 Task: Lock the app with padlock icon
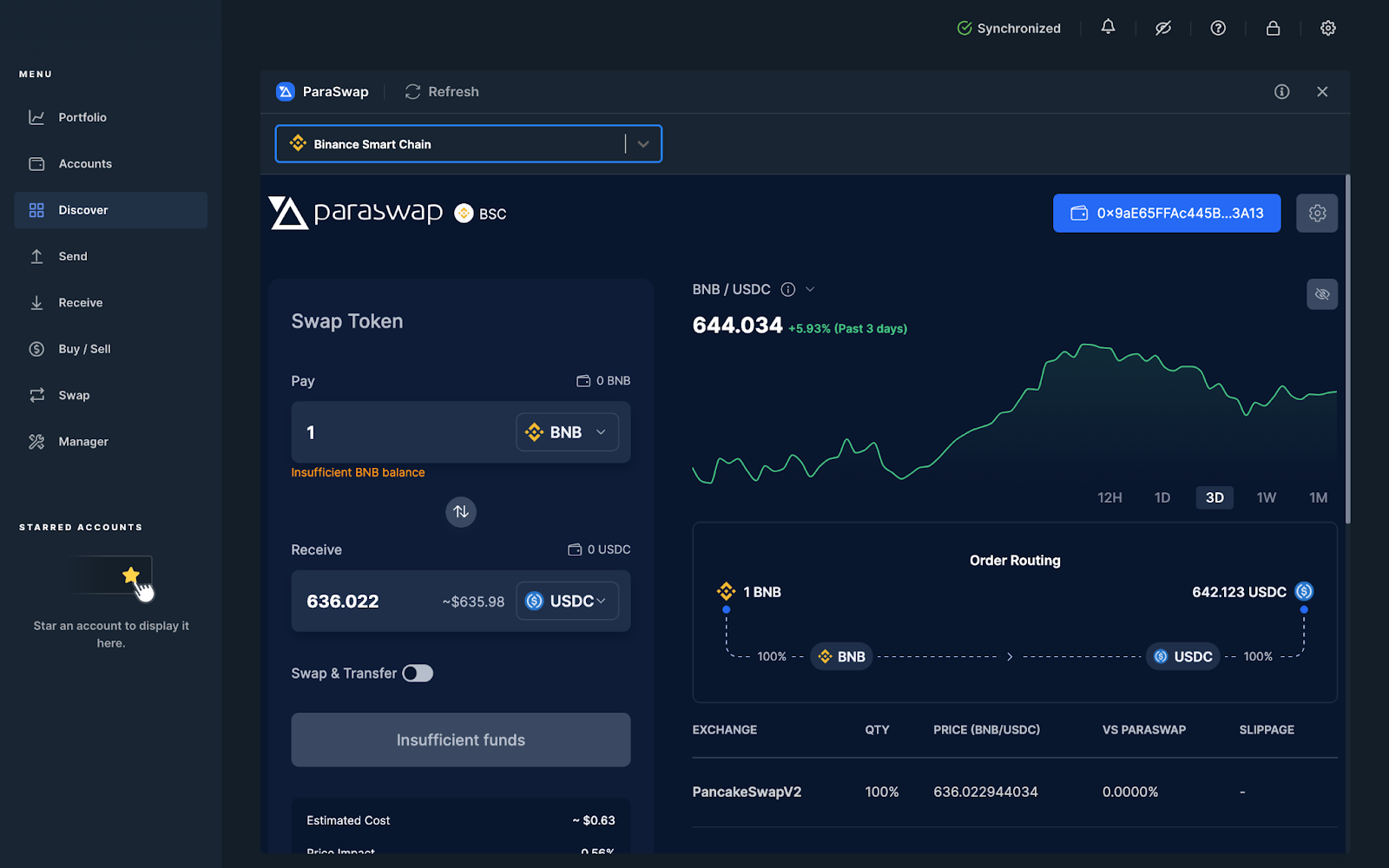[1273, 28]
